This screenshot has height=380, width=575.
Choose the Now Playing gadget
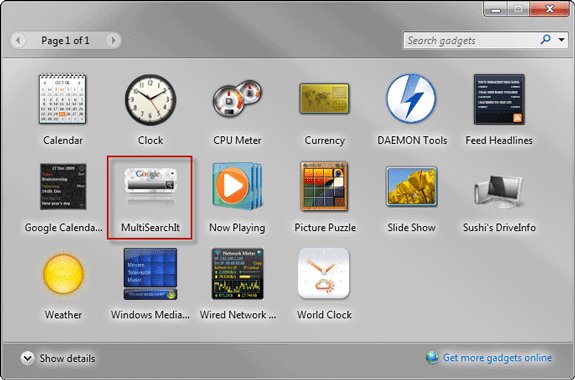237,186
